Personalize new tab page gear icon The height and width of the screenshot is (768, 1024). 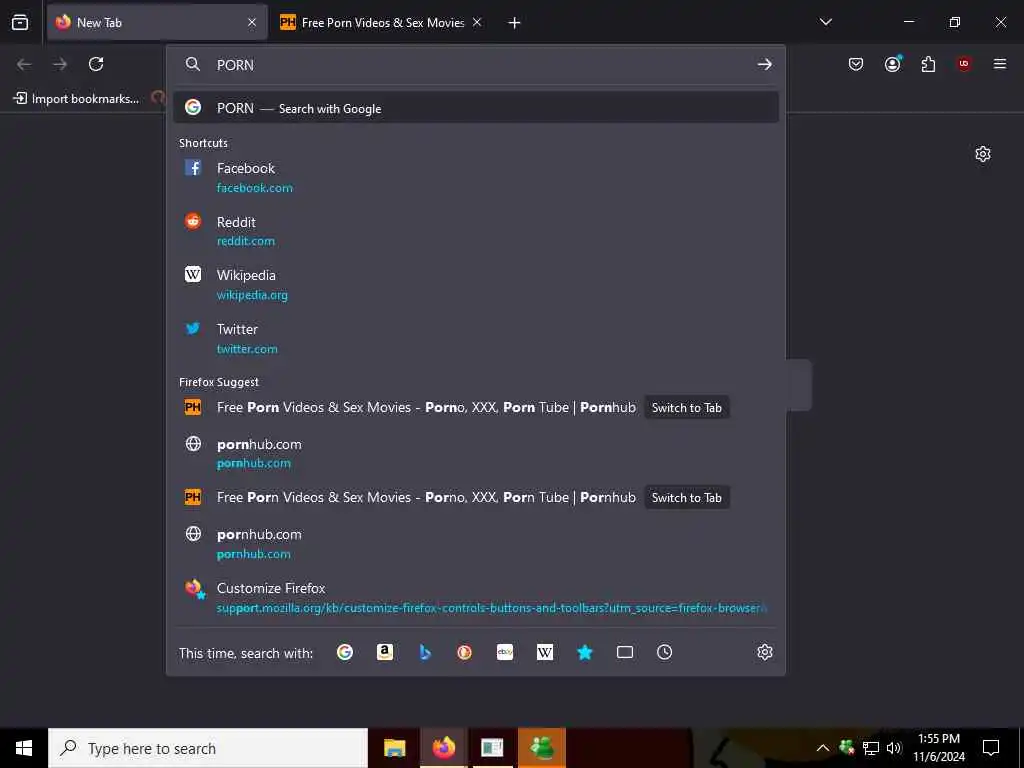tap(983, 154)
